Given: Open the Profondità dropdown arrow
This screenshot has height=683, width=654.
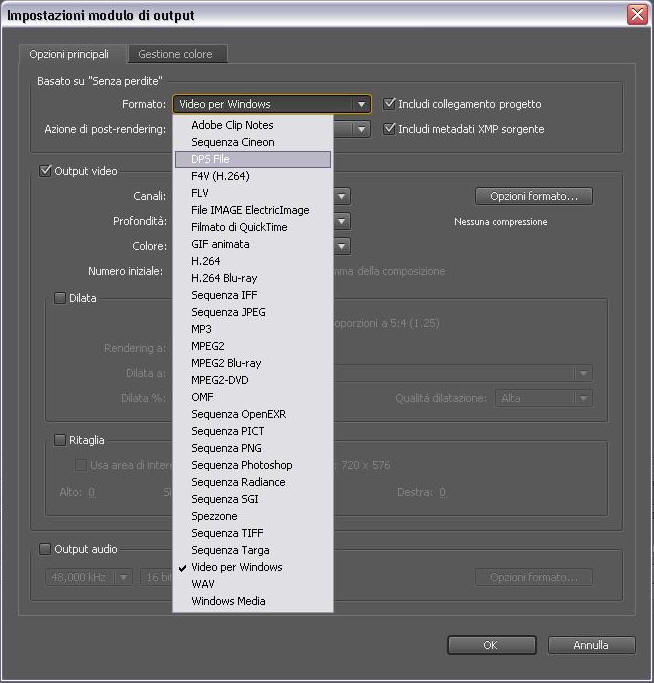Looking at the screenshot, I should (342, 221).
